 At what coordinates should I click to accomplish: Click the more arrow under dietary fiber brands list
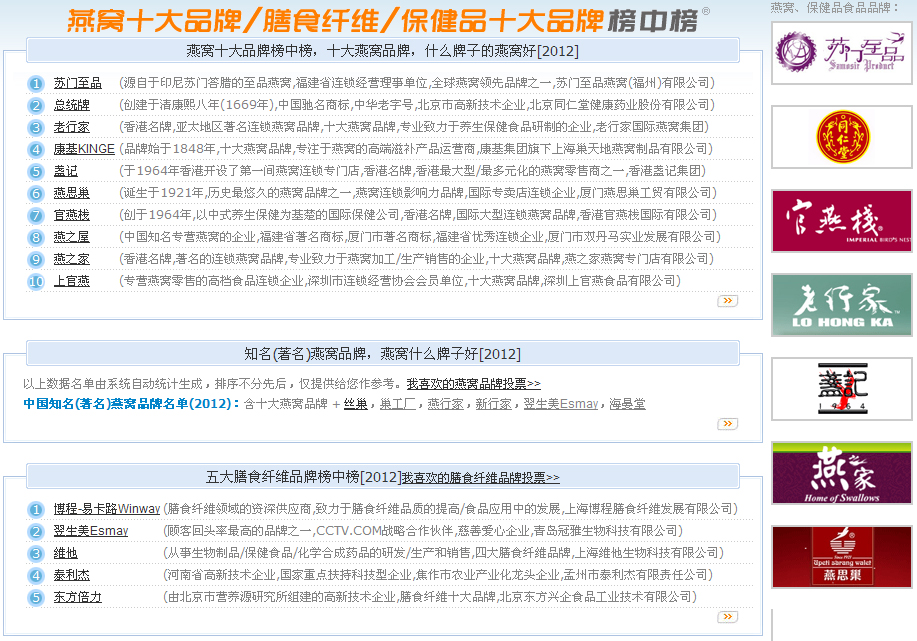(x=728, y=616)
